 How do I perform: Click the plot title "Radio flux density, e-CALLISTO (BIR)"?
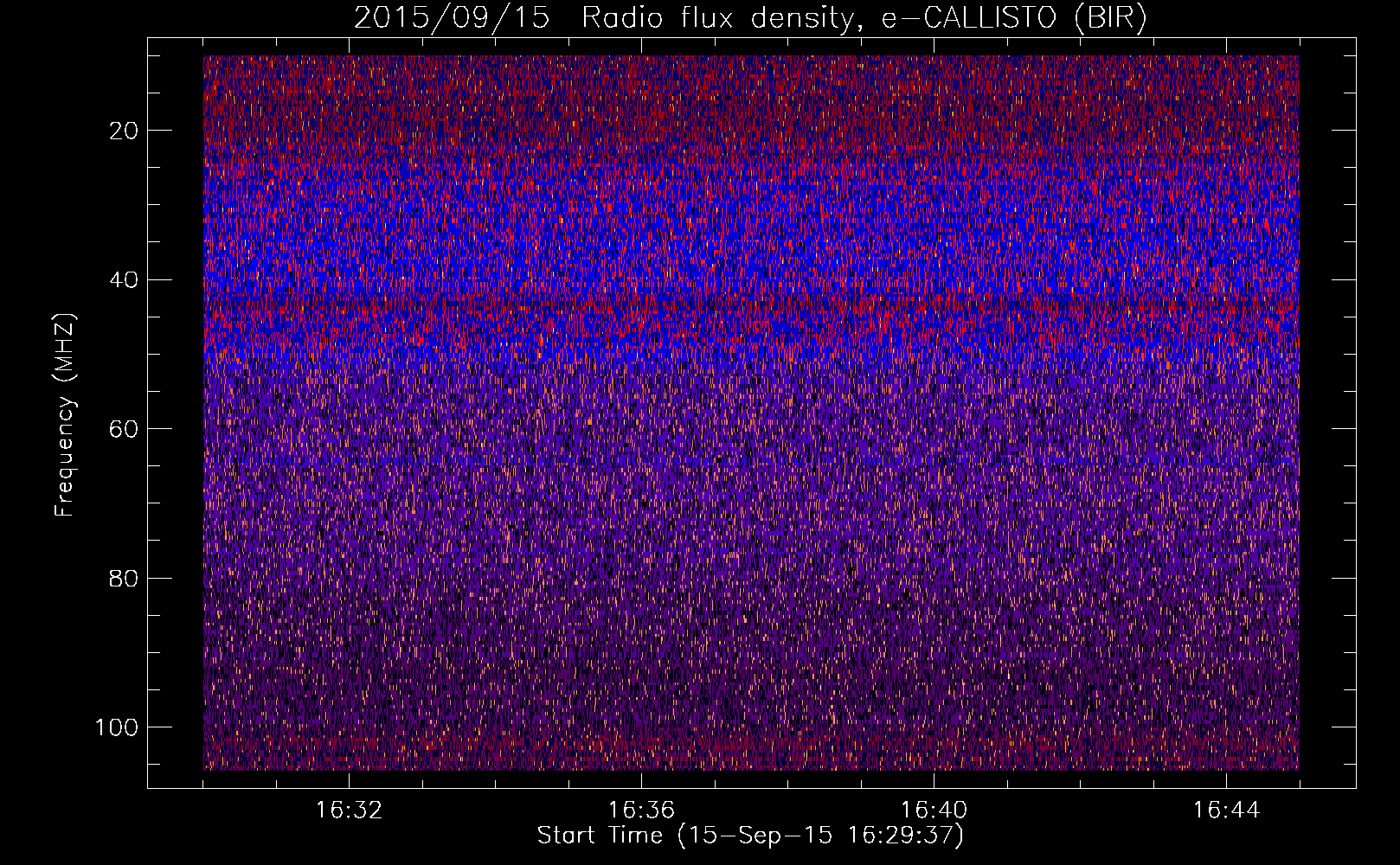(x=864, y=18)
